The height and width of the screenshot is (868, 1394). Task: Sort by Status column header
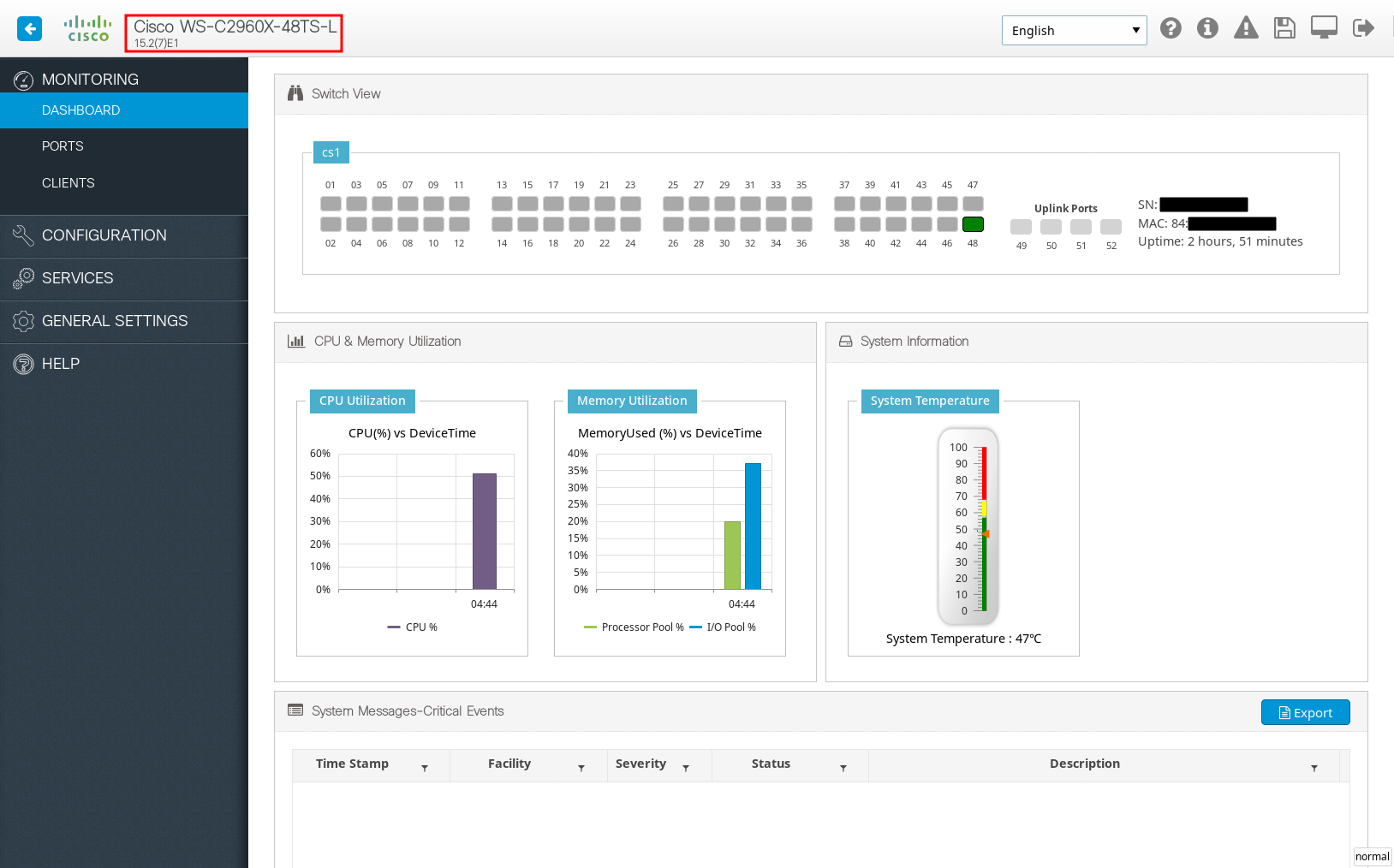tap(771, 764)
